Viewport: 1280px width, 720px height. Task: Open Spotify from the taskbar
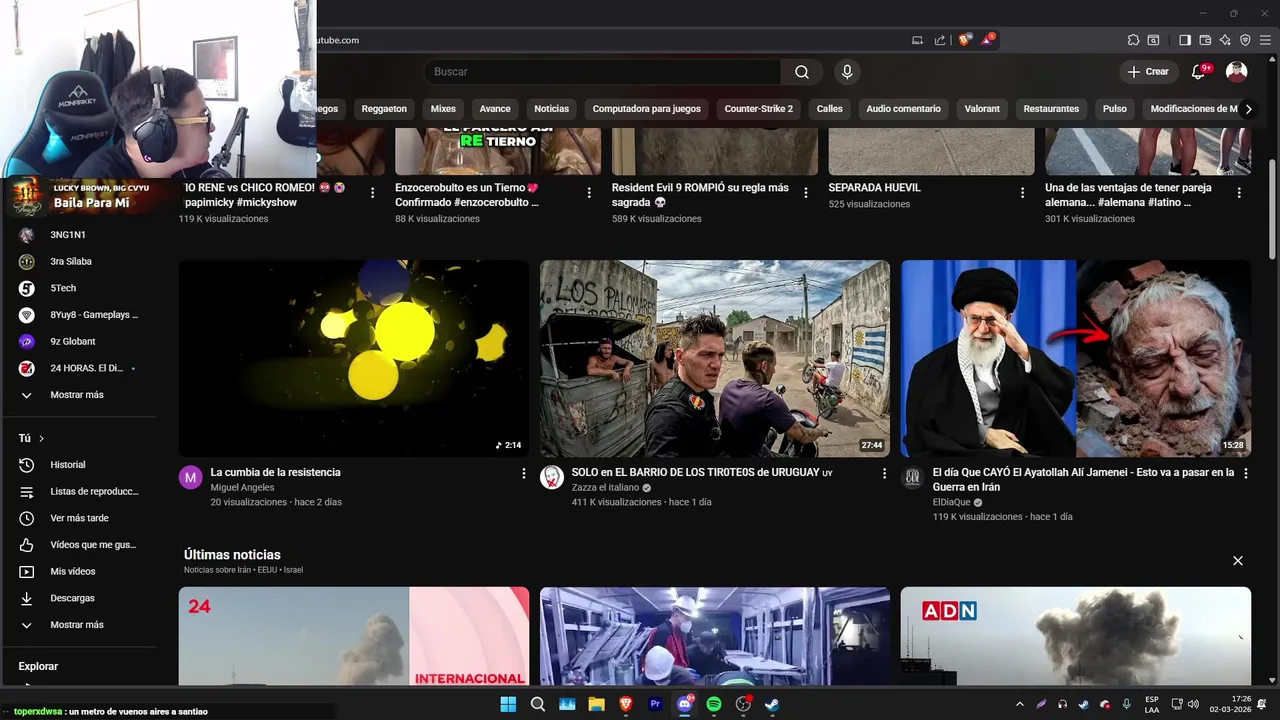[x=714, y=704]
